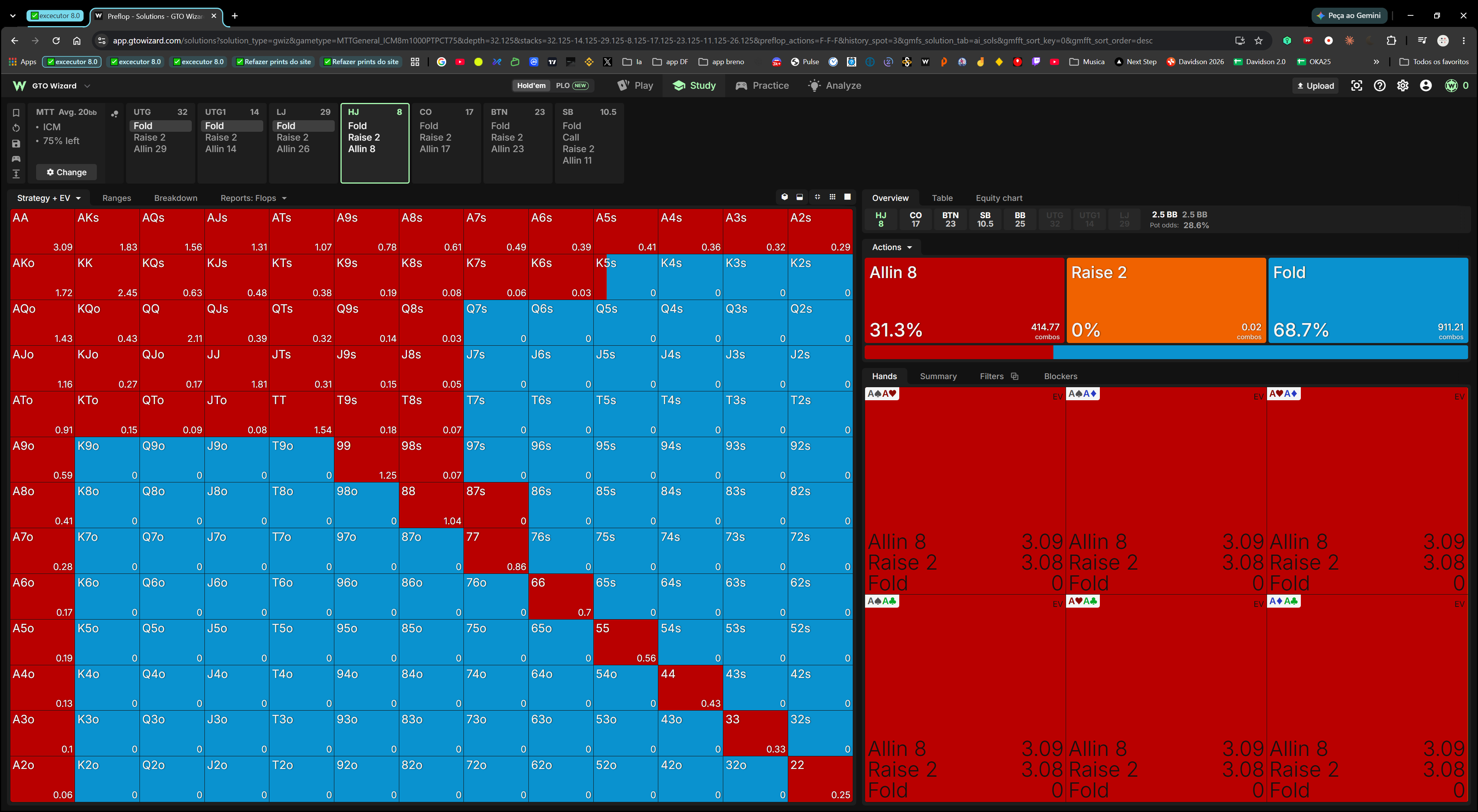
Task: Expand the Actions dropdown
Action: coord(892,247)
